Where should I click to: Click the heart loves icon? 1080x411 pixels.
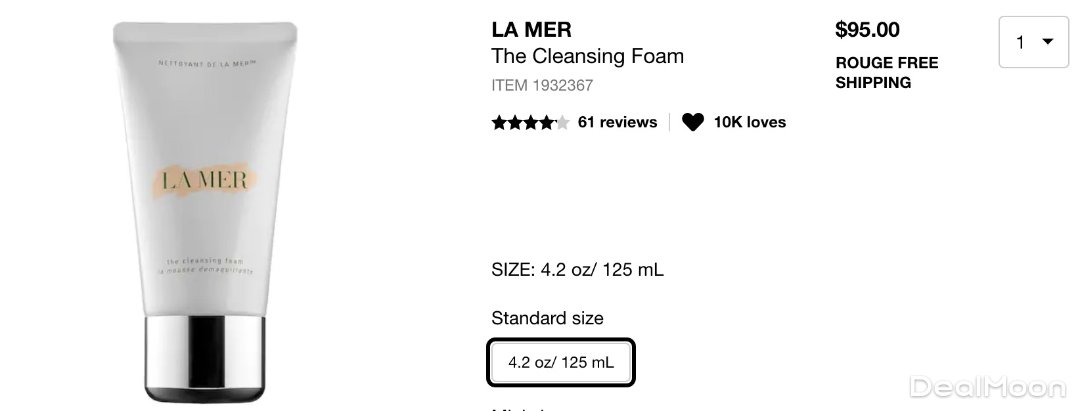tap(693, 122)
